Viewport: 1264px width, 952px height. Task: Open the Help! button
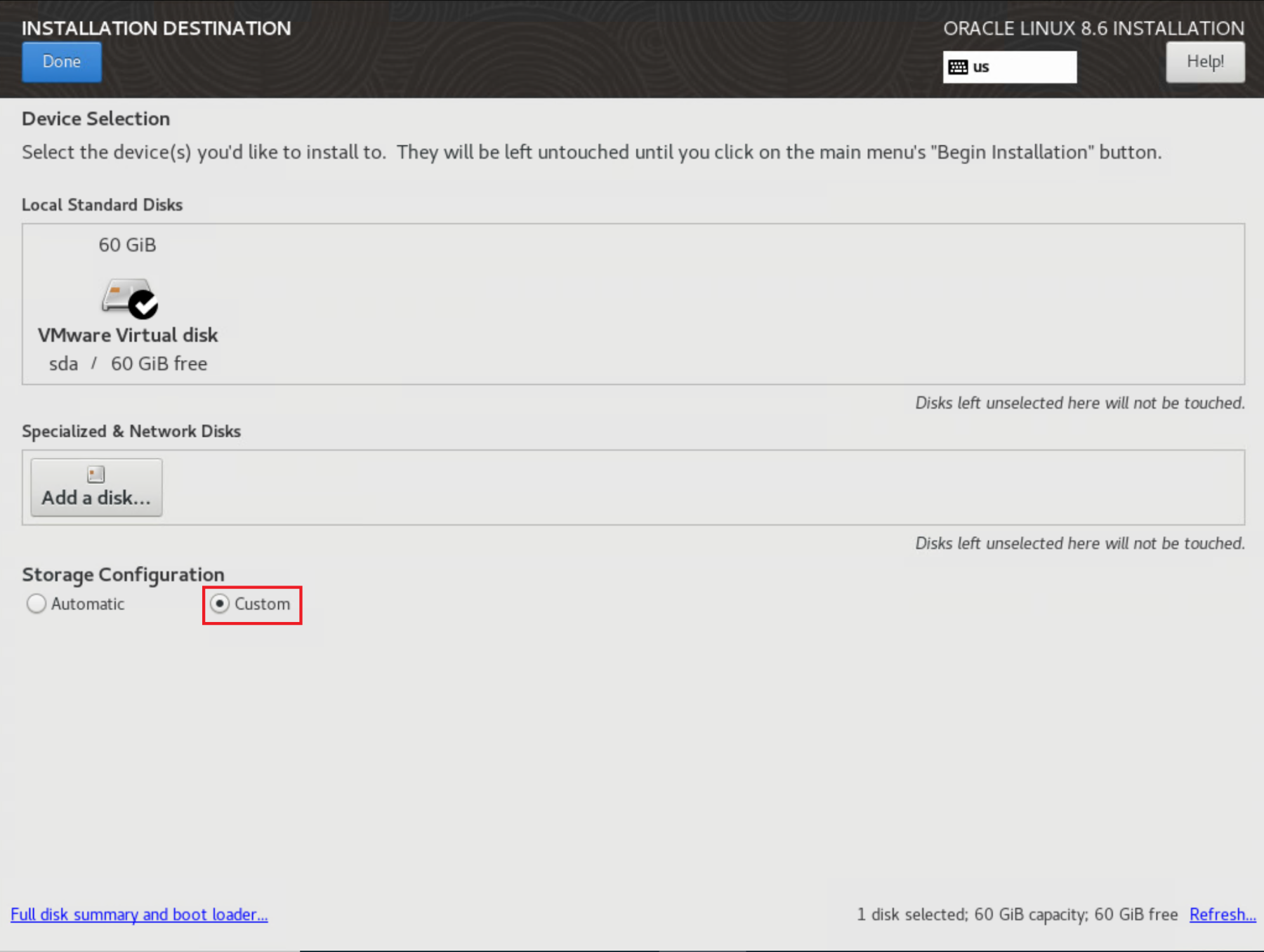(x=1205, y=62)
